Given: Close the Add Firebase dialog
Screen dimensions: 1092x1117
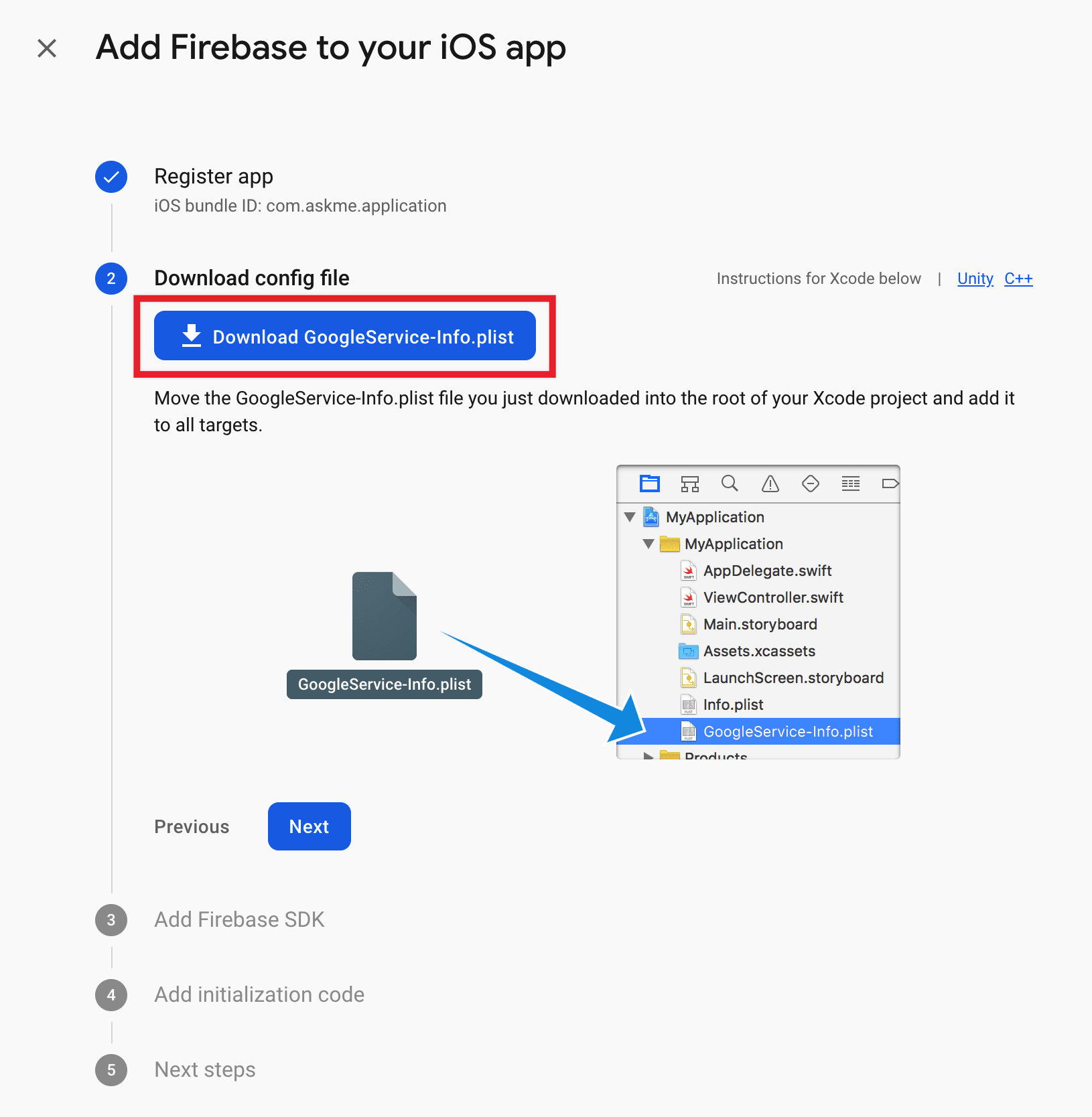Looking at the screenshot, I should point(47,48).
